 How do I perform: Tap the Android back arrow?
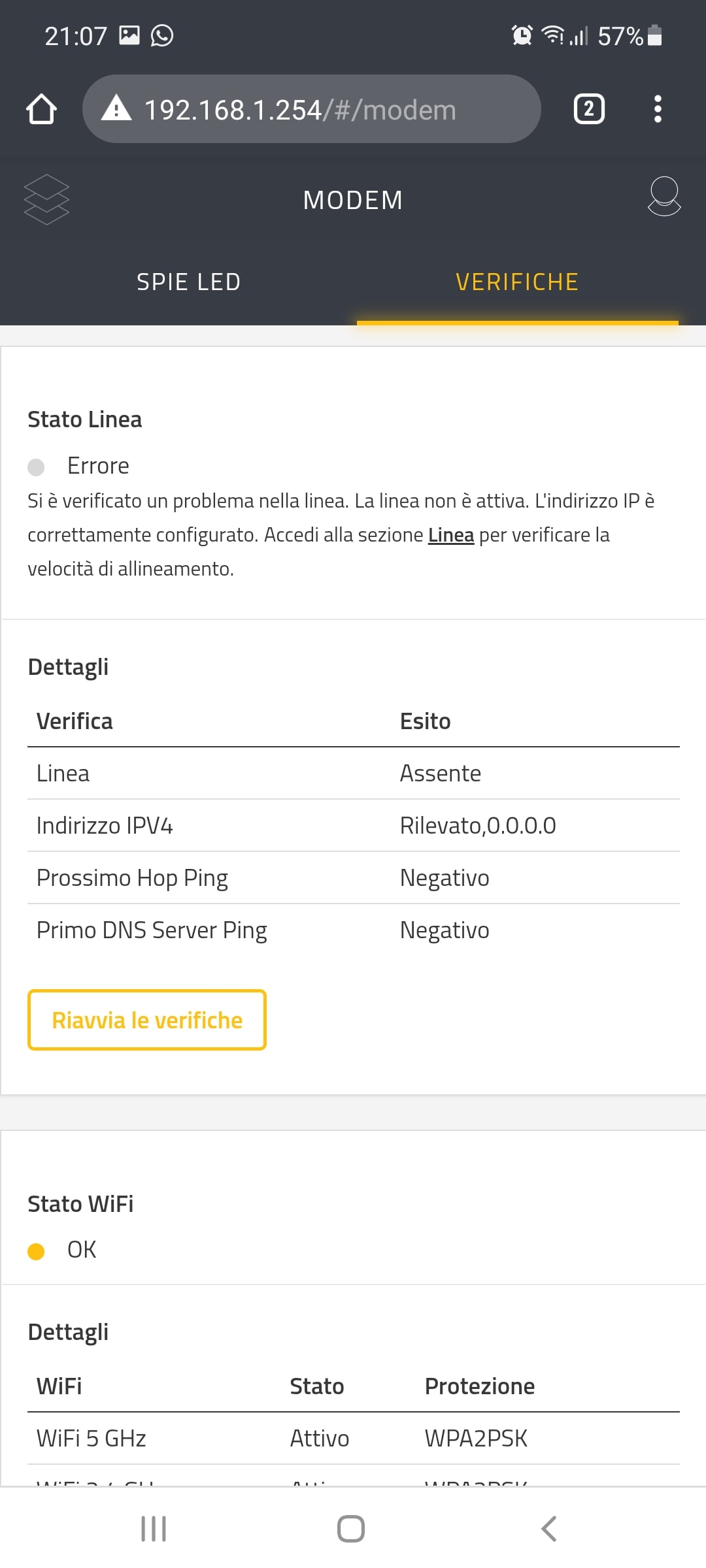click(549, 1529)
